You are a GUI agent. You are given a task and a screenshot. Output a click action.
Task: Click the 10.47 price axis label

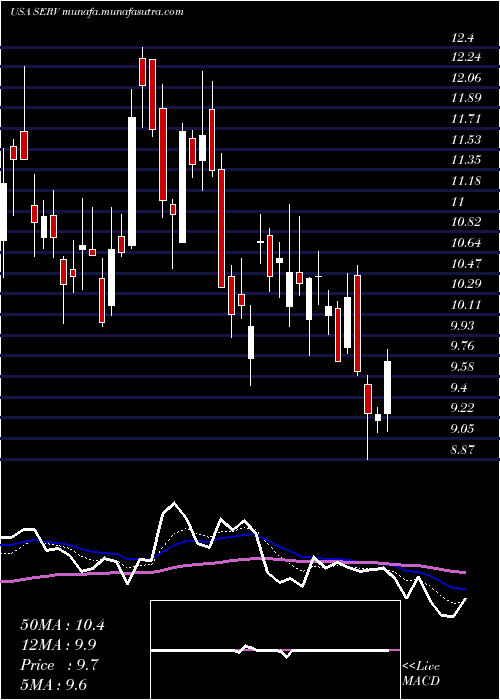click(x=466, y=263)
